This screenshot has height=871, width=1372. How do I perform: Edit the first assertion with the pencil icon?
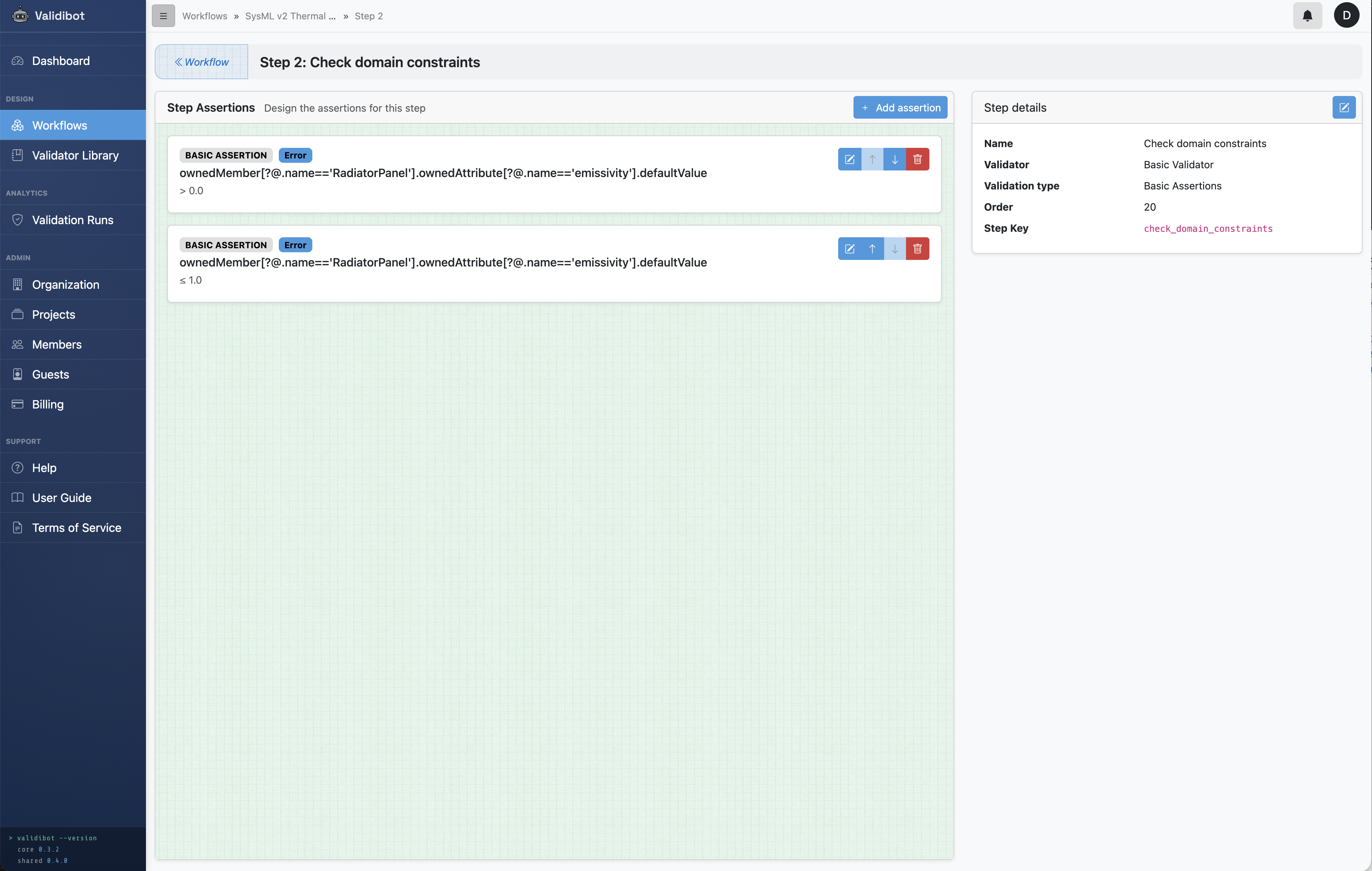click(x=849, y=159)
